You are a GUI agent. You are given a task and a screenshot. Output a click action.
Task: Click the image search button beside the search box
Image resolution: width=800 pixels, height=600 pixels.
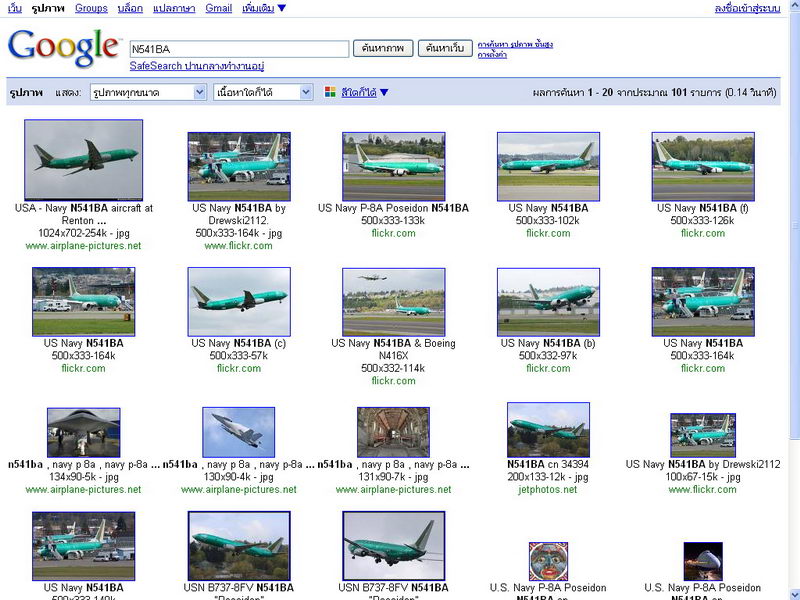tap(383, 48)
